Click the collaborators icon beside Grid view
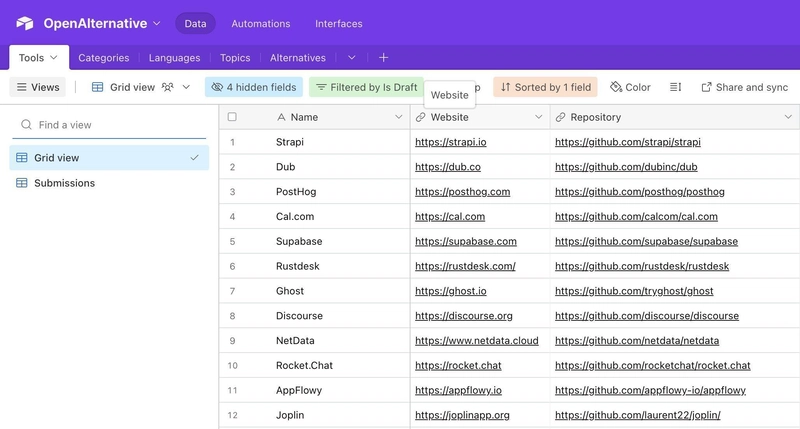 pos(167,87)
